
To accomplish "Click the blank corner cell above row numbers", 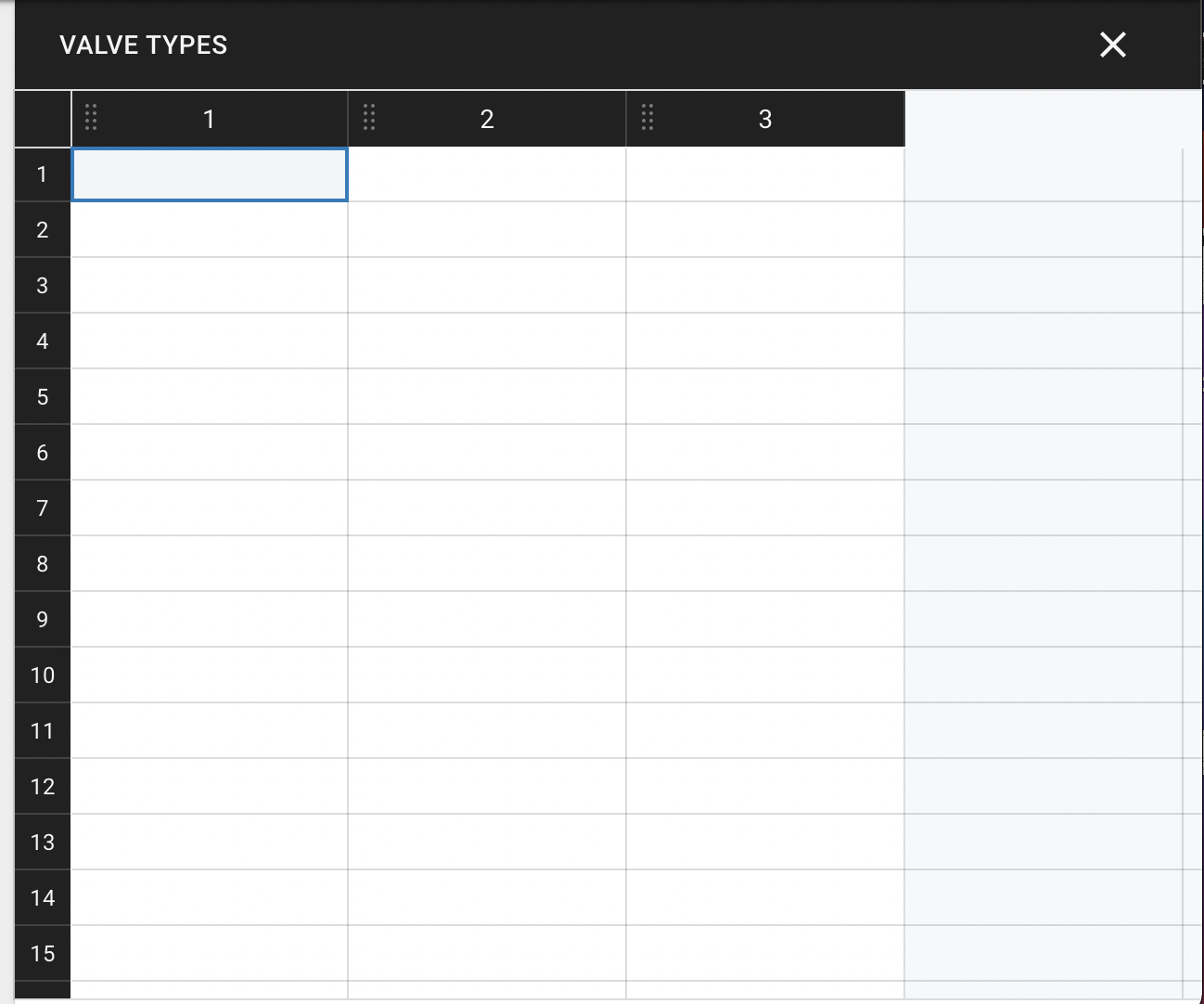I will pyautogui.click(x=42, y=118).
